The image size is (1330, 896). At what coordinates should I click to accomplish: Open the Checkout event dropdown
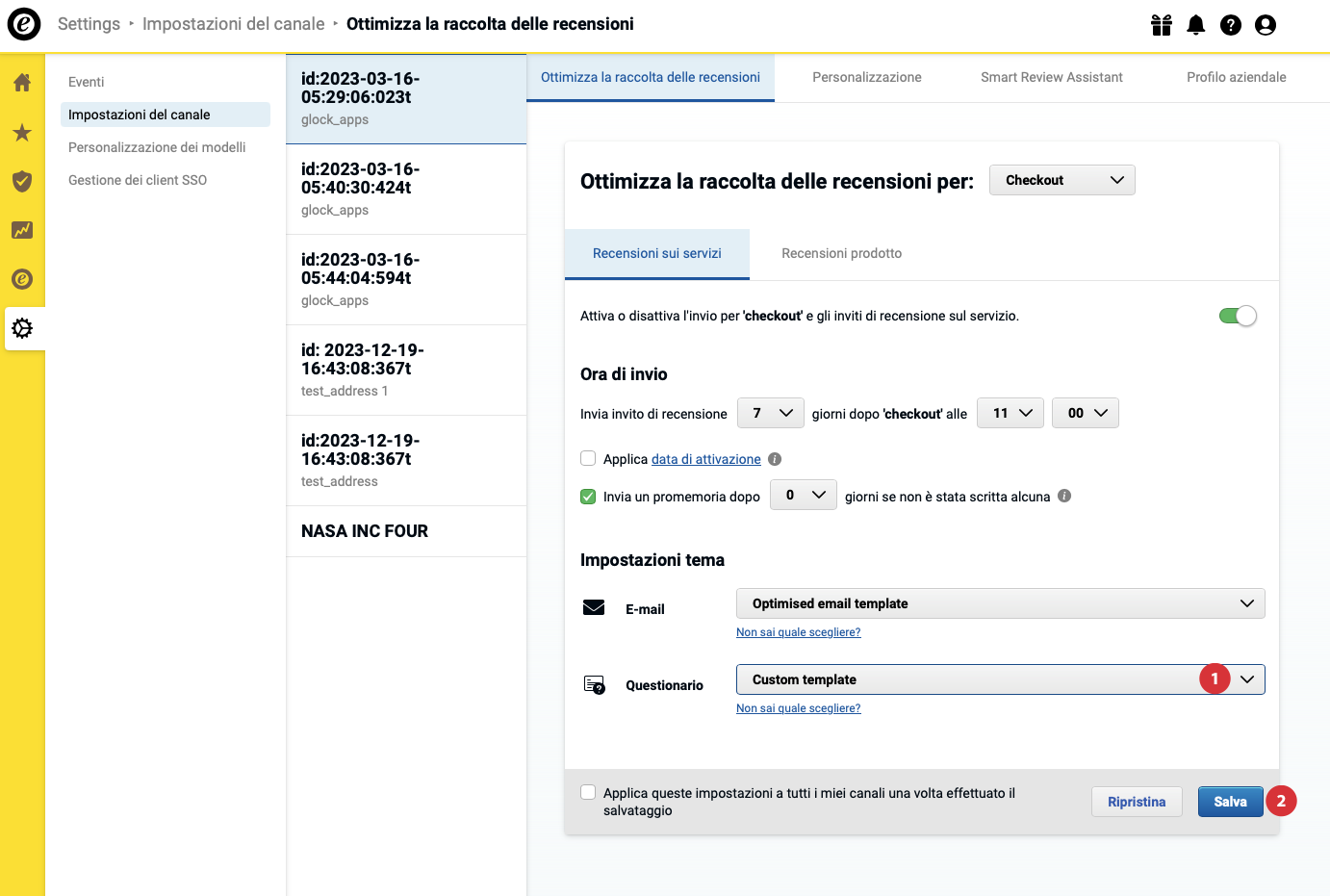(x=1061, y=180)
